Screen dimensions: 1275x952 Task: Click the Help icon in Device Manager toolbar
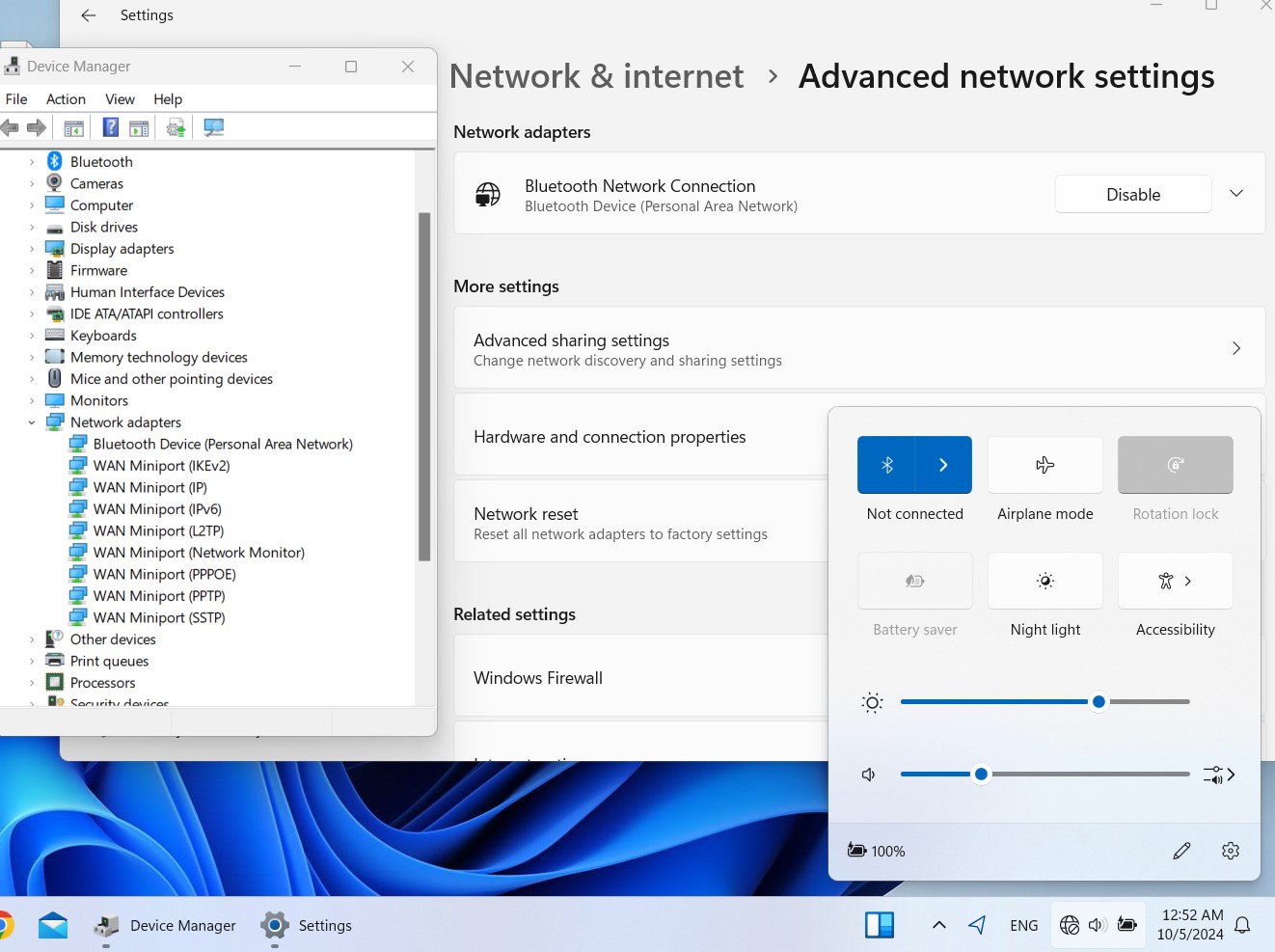[x=111, y=127]
